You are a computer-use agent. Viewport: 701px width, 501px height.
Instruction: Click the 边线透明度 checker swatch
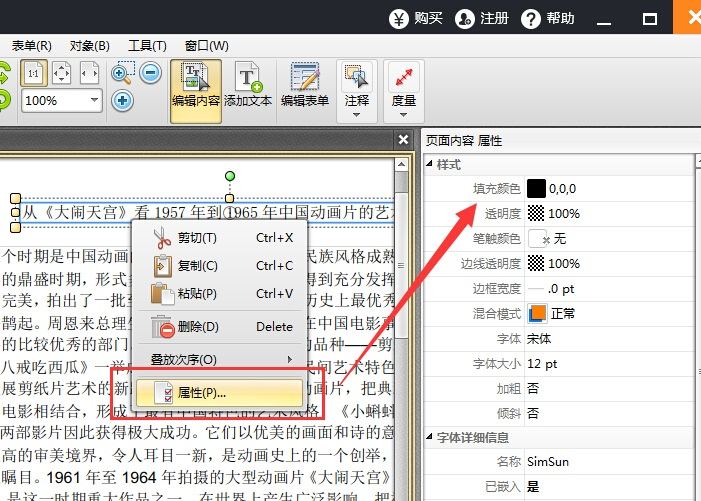(536, 264)
